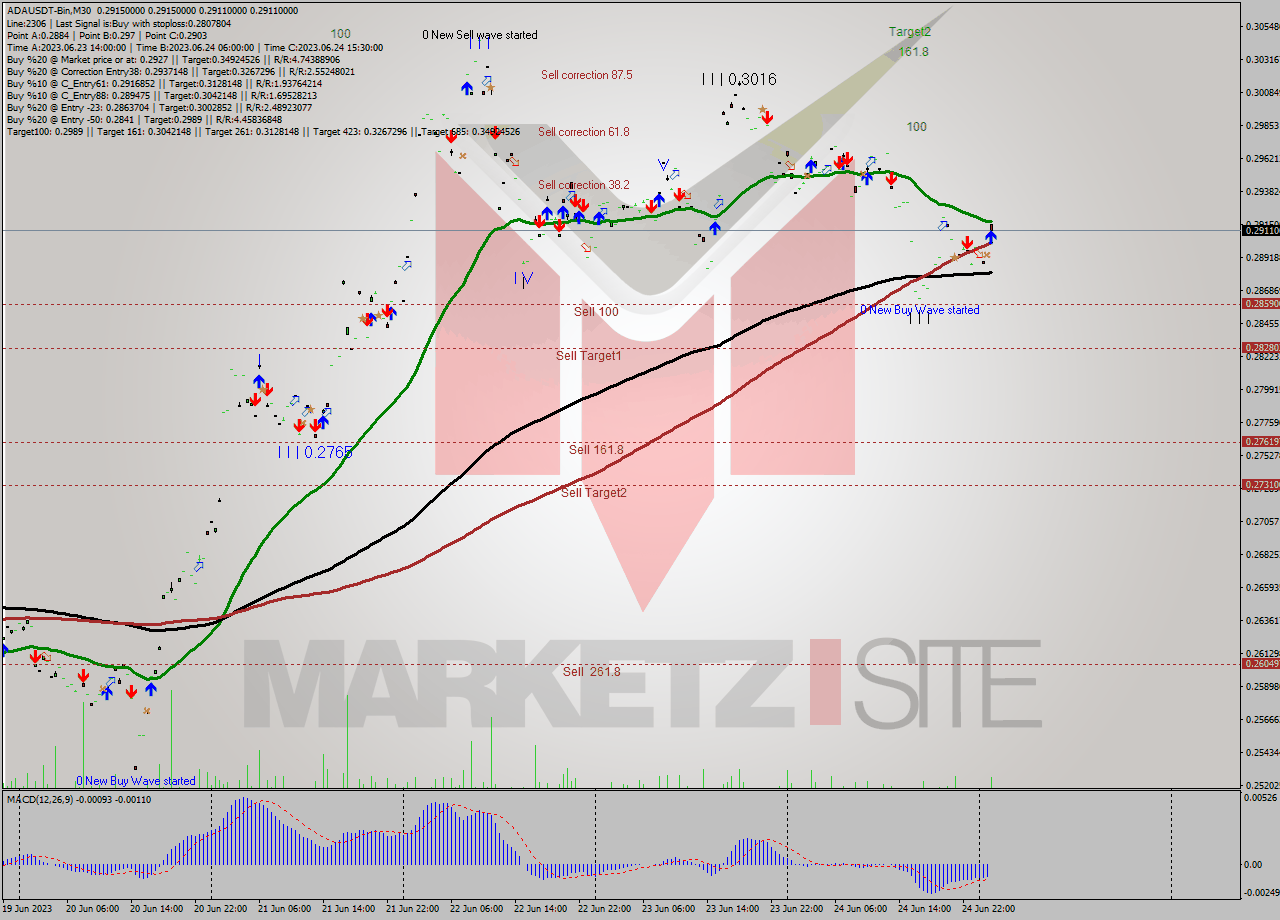Viewport: 1280px width, 920px height.
Task: Click the 0.27057 price axis value
Action: 1262,522
